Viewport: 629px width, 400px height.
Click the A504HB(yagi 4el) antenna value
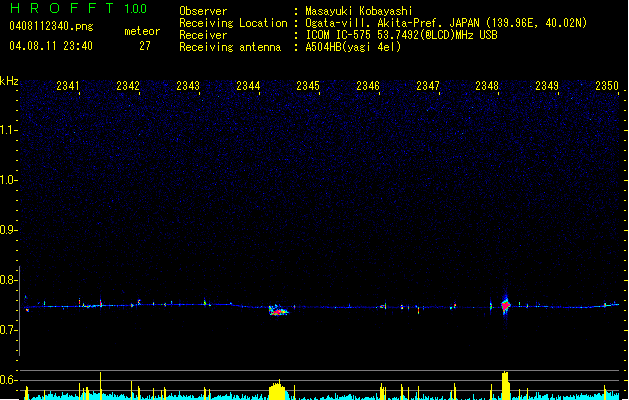point(353,47)
